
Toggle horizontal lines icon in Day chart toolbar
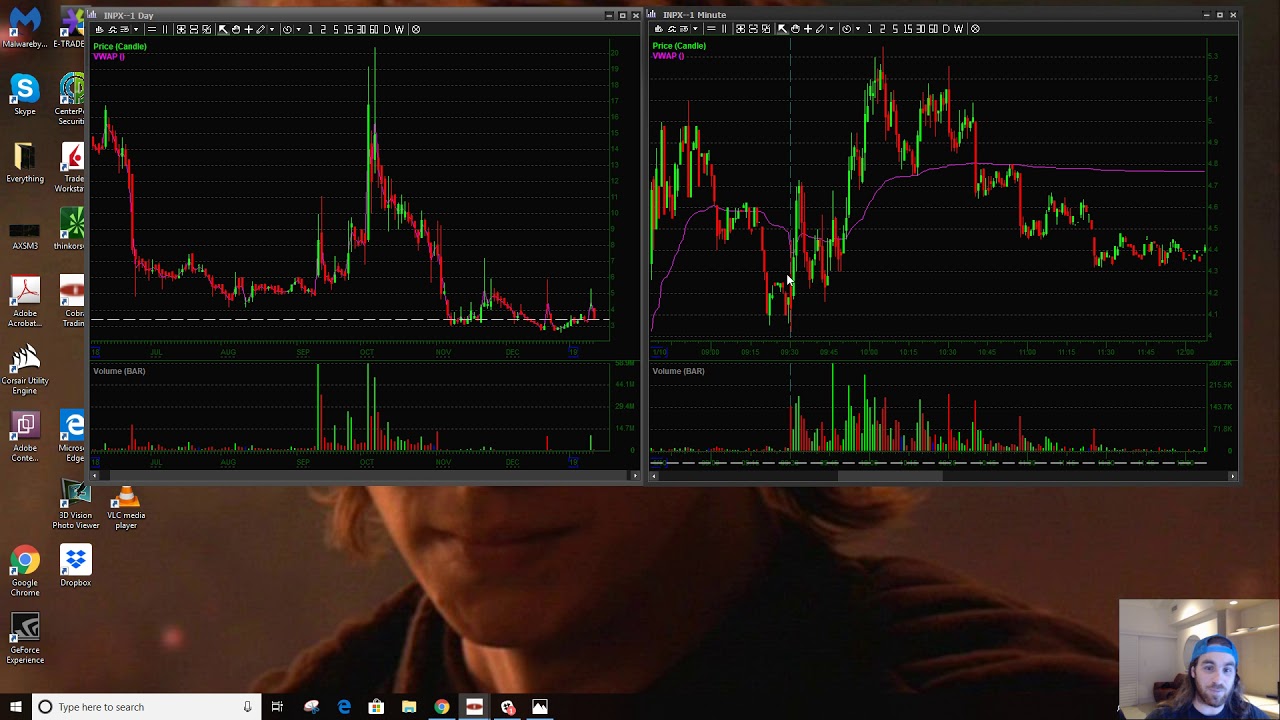tap(152, 29)
